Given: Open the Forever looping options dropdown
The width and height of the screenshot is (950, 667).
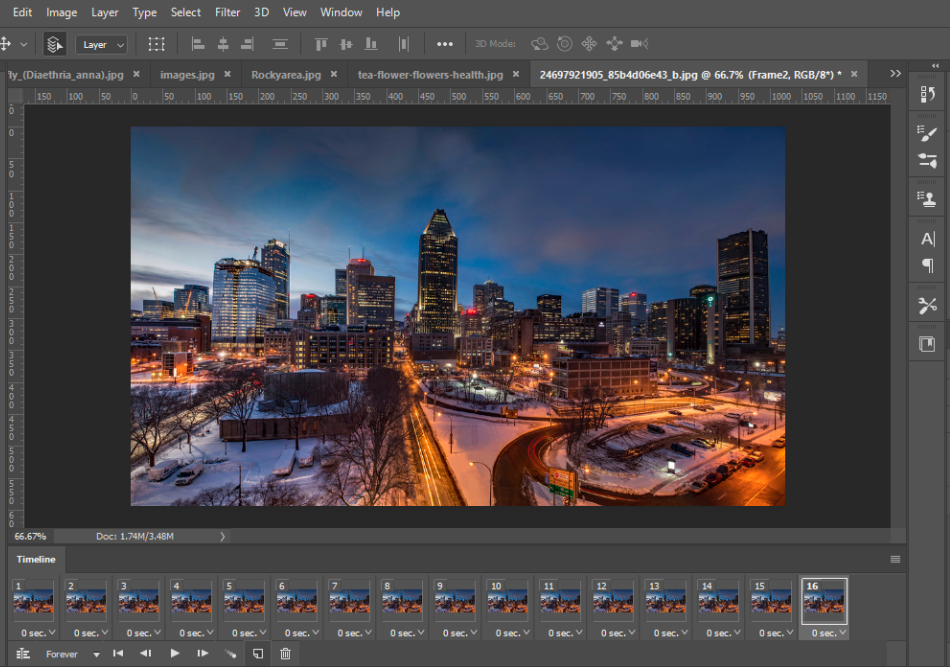Looking at the screenshot, I should 72,654.
